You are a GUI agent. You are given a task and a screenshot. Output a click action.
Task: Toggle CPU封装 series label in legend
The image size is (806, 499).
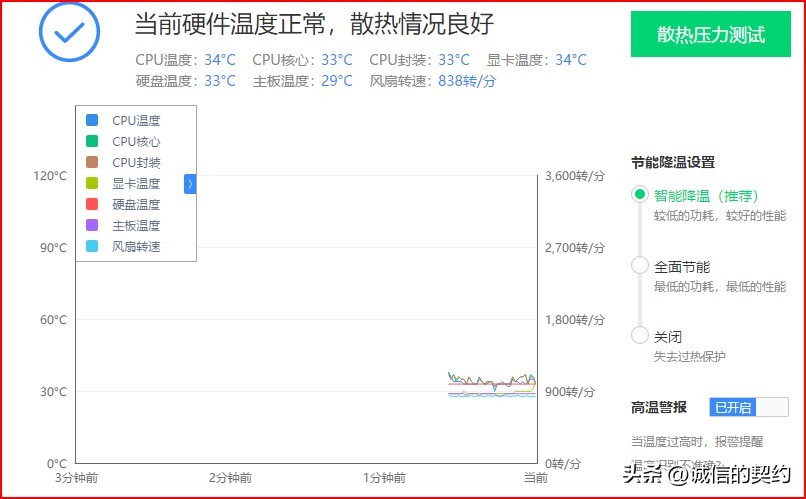136,162
